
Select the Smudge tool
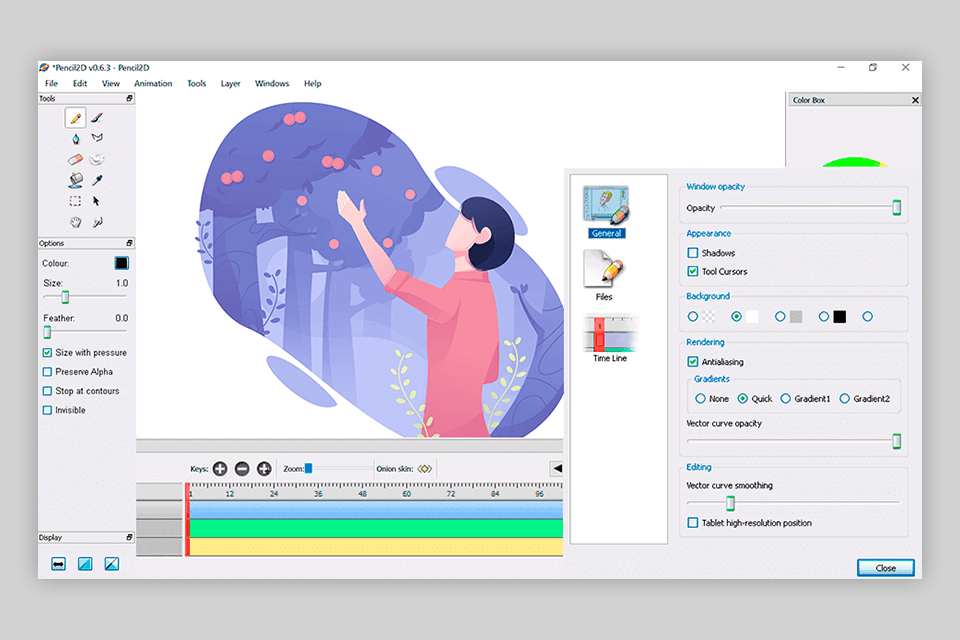pyautogui.click(x=97, y=158)
